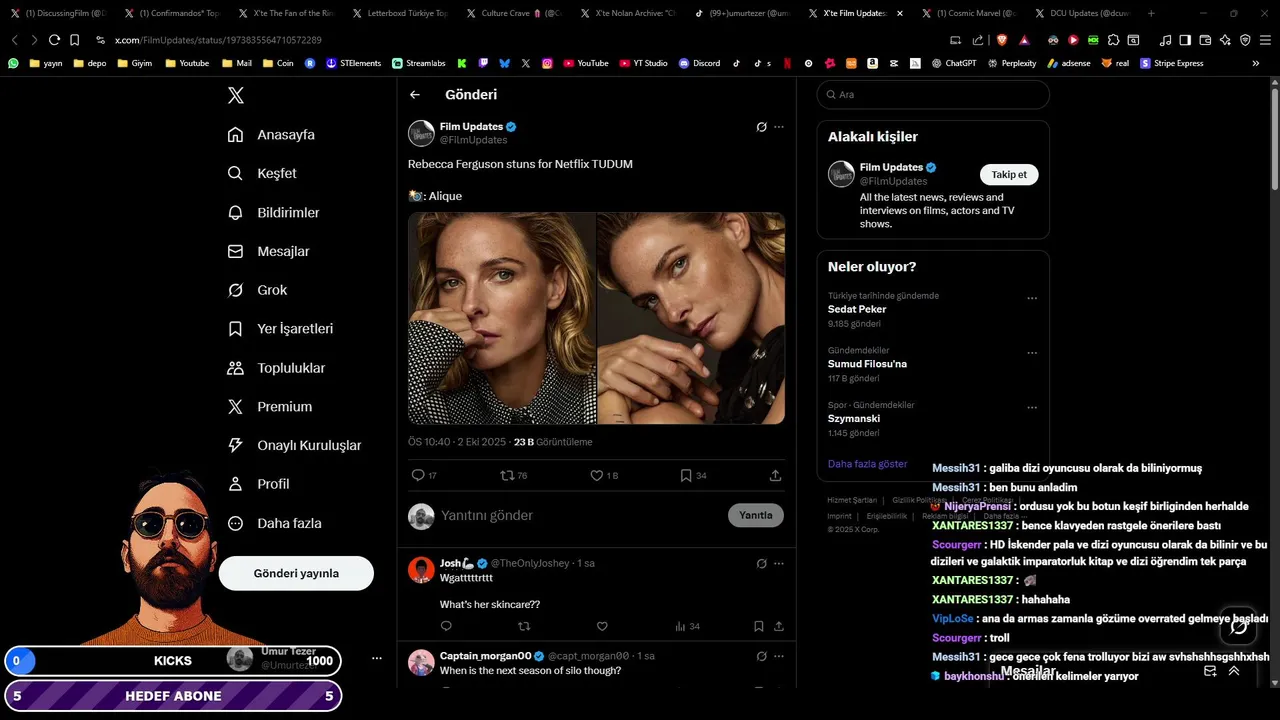Open Sedat Peker trending topic
Viewport: 1280px width, 720px height.
pos(857,310)
